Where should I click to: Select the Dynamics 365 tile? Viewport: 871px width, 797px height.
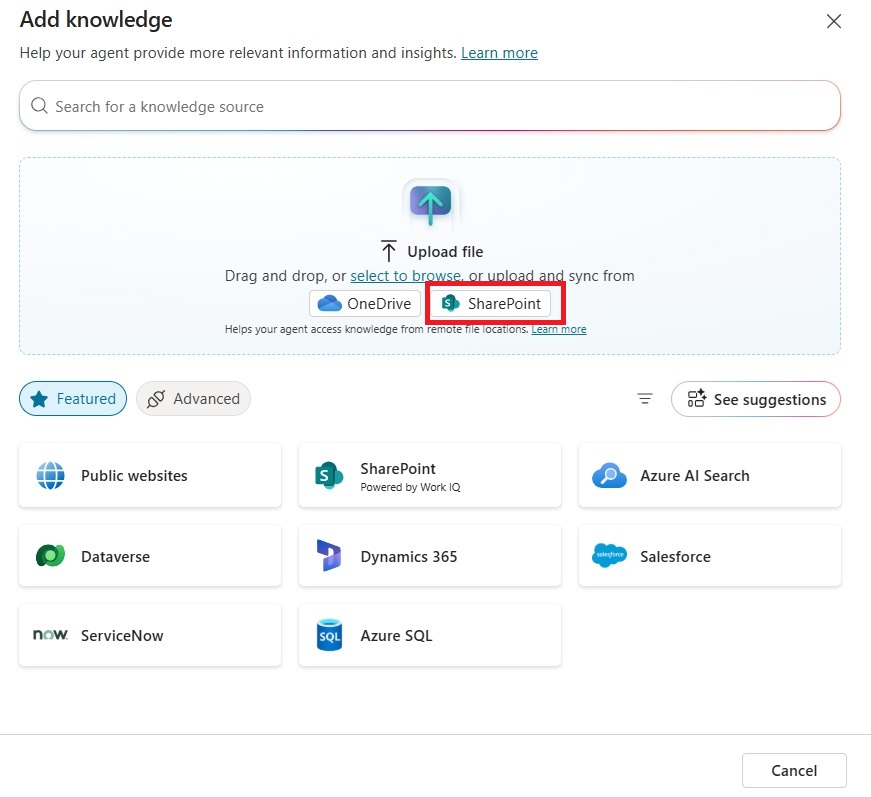429,556
